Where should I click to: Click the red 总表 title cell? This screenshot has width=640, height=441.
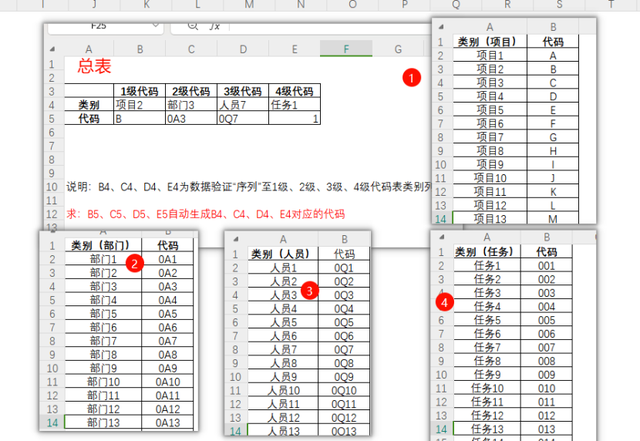pos(94,66)
